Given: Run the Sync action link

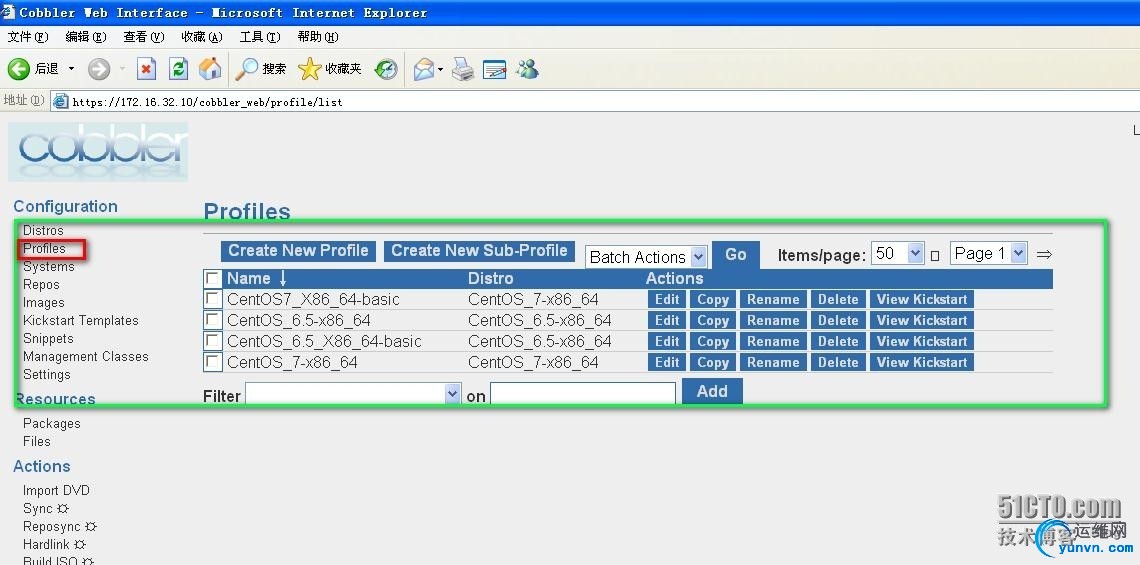Looking at the screenshot, I should tap(46, 508).
